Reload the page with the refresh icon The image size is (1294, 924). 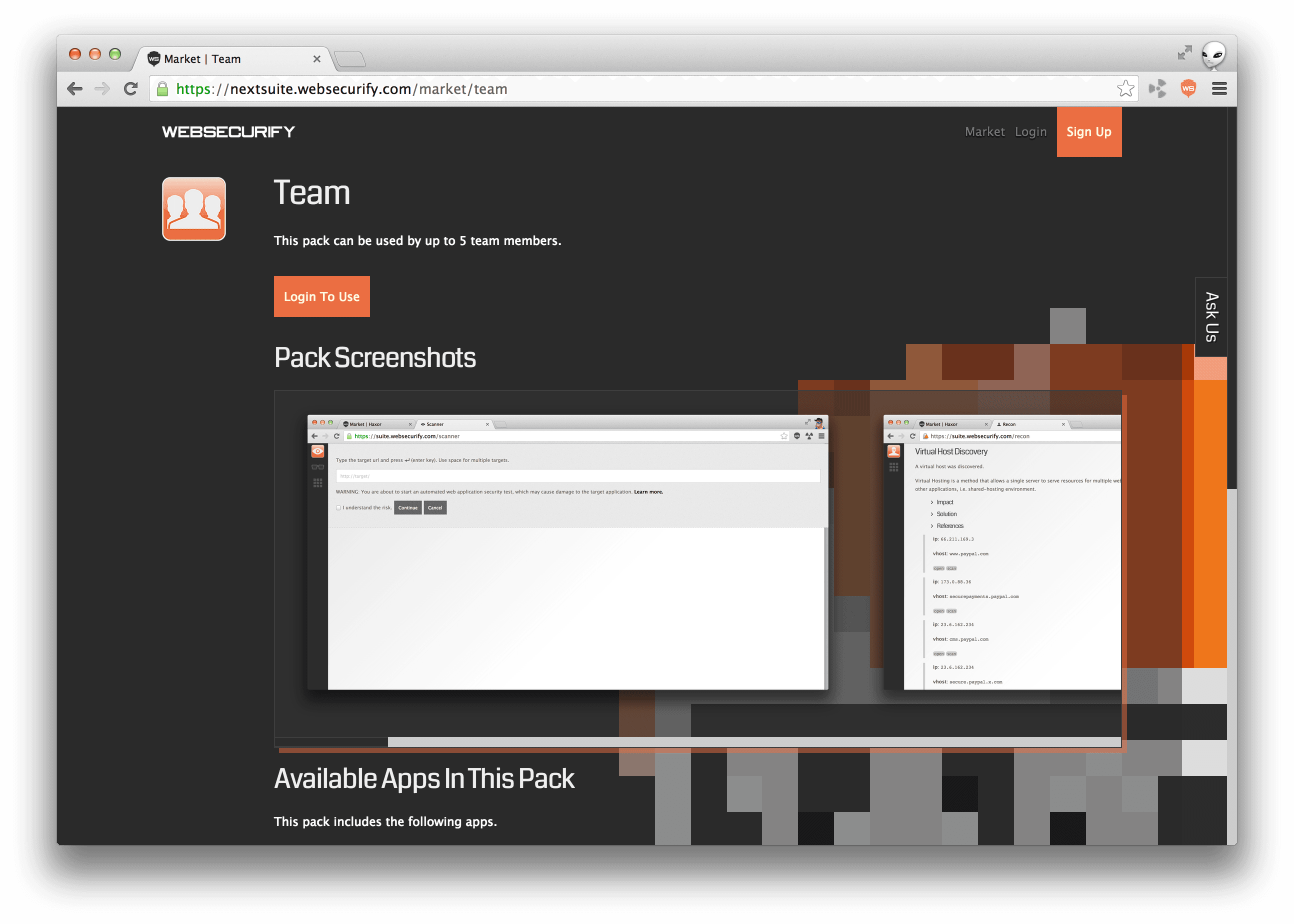coord(131,89)
